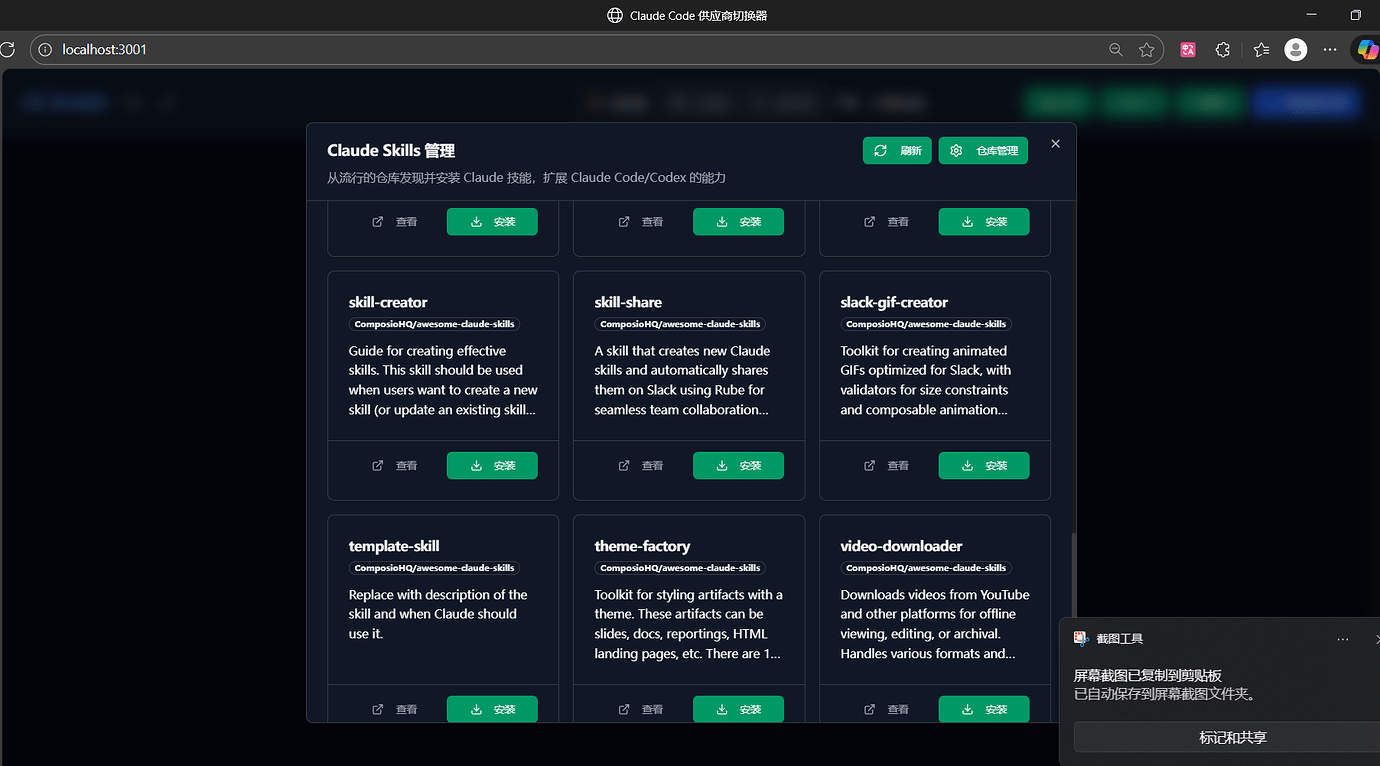Image resolution: width=1380 pixels, height=766 pixels.
Task: Select the video-downloader card title
Action: pos(901,546)
